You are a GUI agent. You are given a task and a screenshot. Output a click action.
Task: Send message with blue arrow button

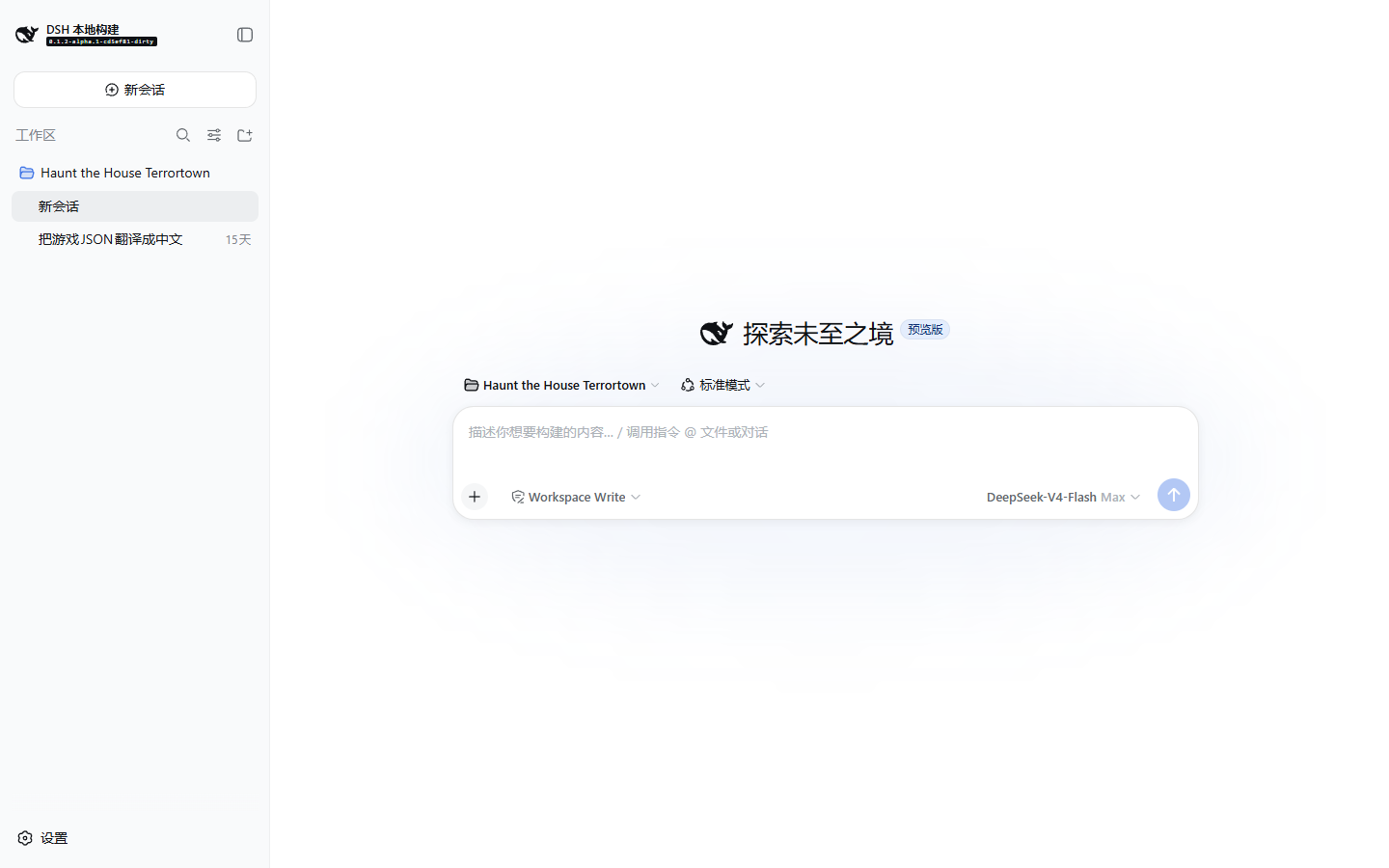coord(1174,495)
